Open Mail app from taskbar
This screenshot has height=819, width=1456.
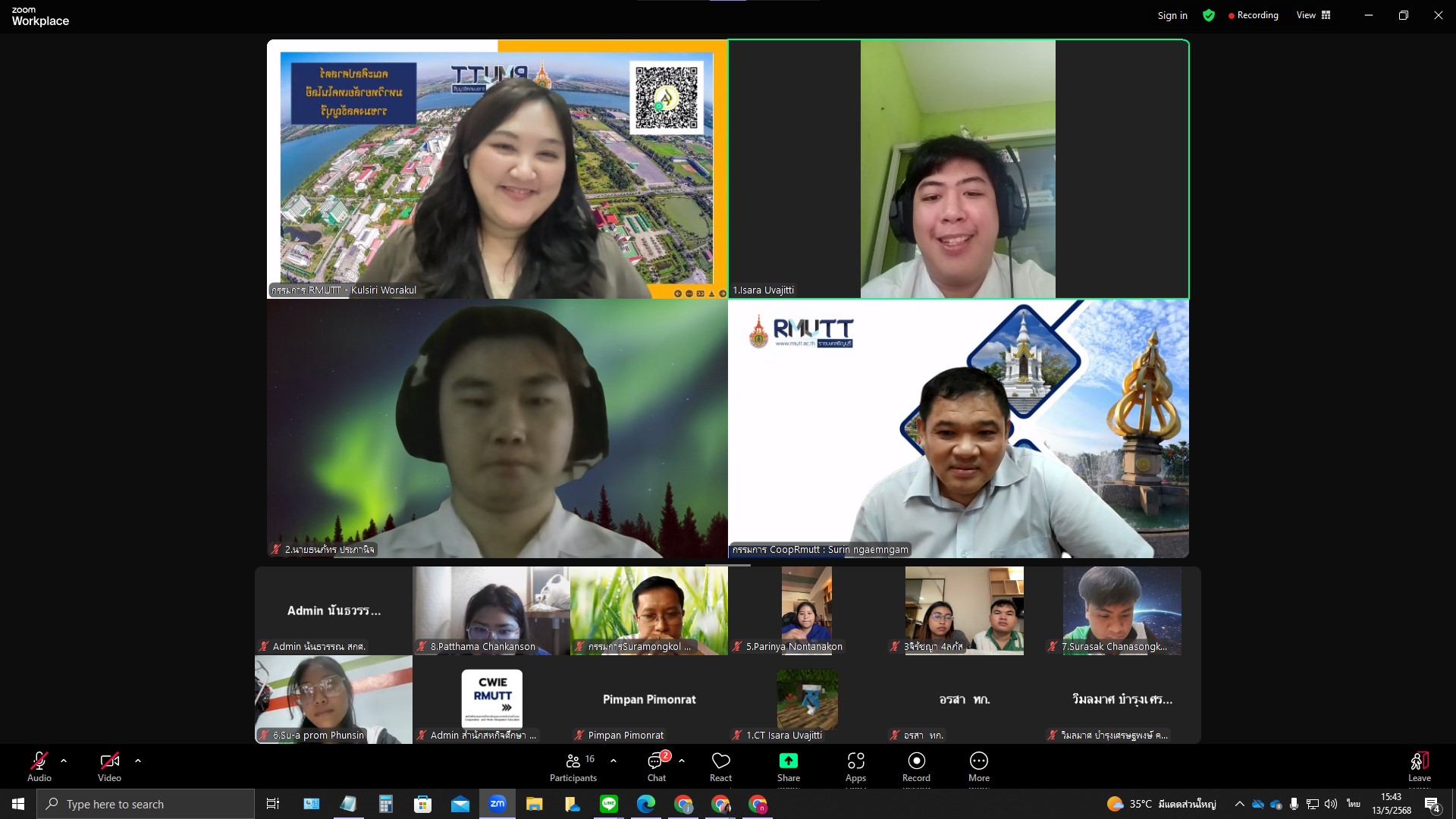460,804
